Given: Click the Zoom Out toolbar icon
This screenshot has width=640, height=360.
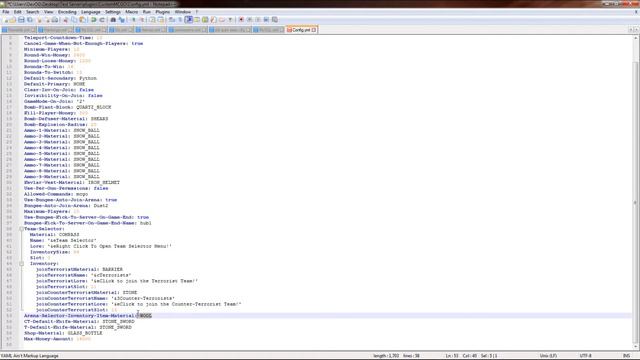Looking at the screenshot, I should point(142,20).
